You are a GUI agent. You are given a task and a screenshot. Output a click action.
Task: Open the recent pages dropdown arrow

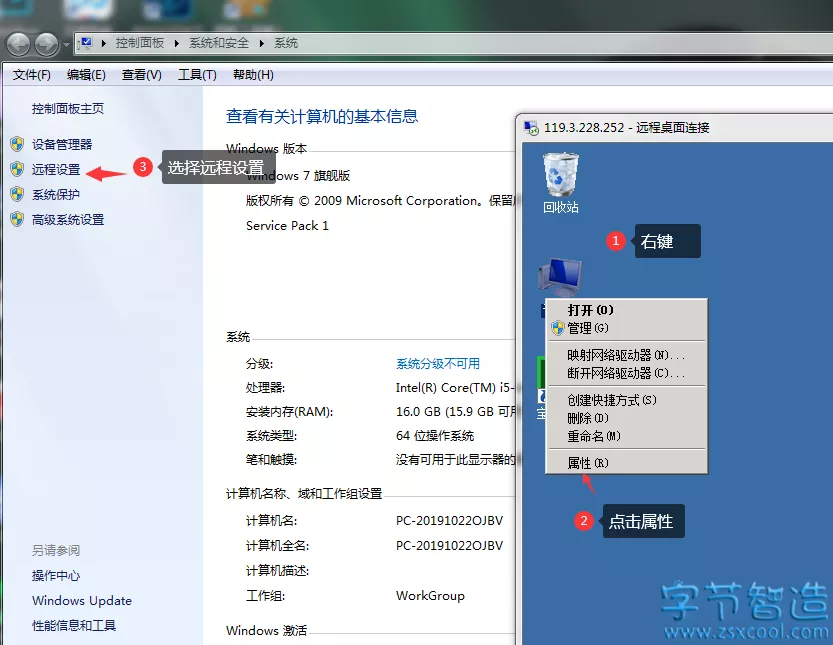(66, 45)
